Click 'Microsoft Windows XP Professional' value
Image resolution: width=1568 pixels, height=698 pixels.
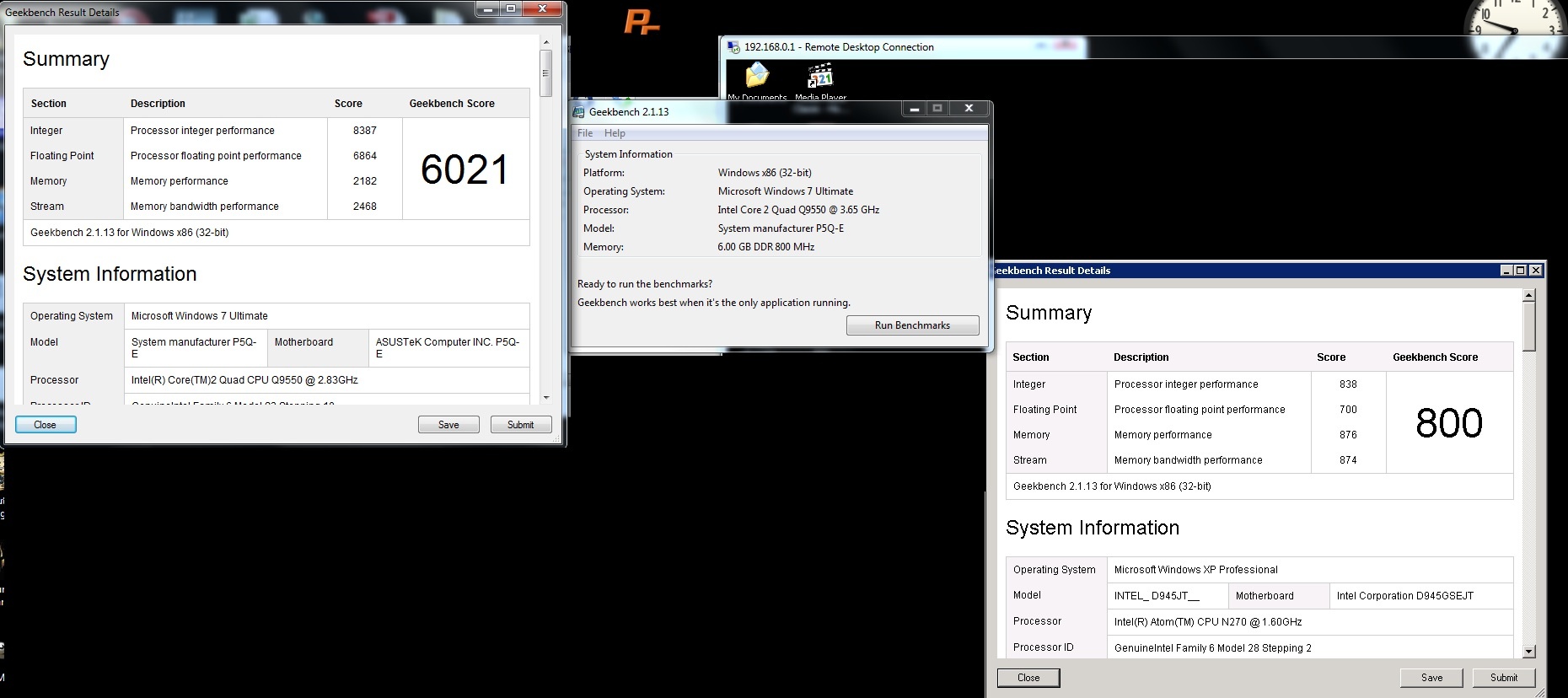point(1196,570)
